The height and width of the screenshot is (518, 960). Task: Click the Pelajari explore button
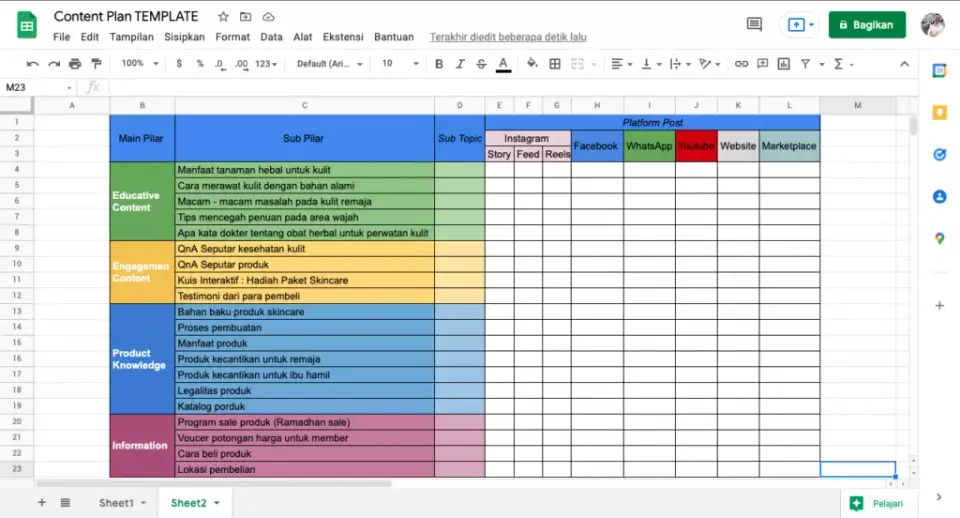877,503
